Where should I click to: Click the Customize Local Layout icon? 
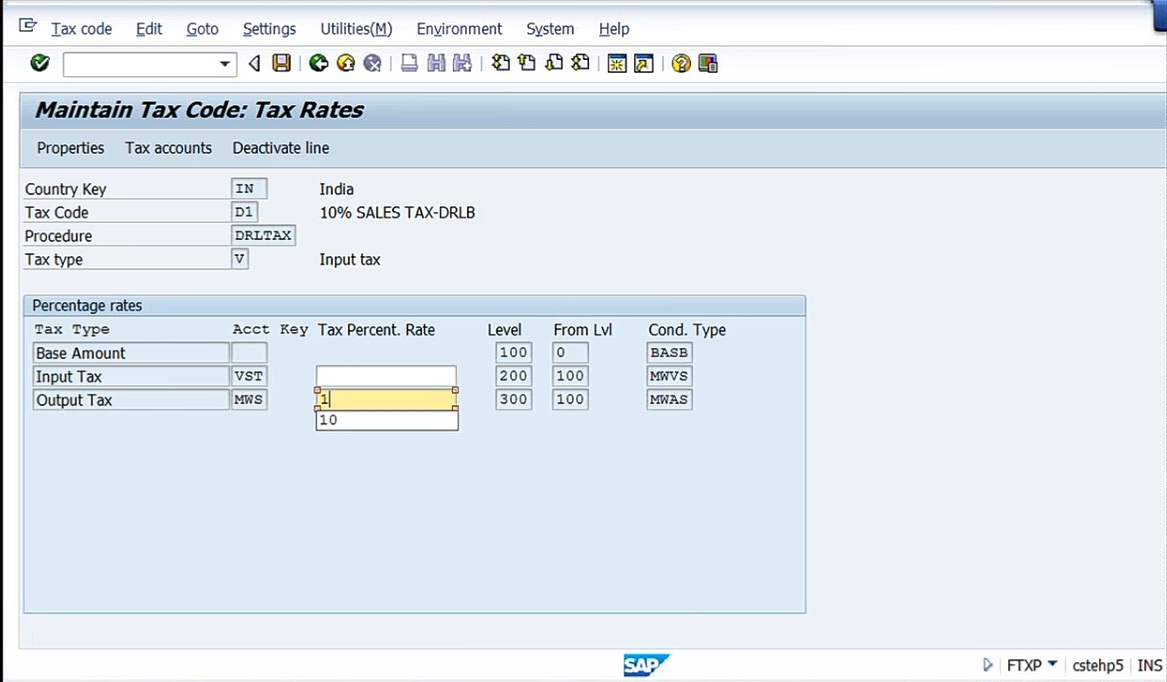click(708, 63)
